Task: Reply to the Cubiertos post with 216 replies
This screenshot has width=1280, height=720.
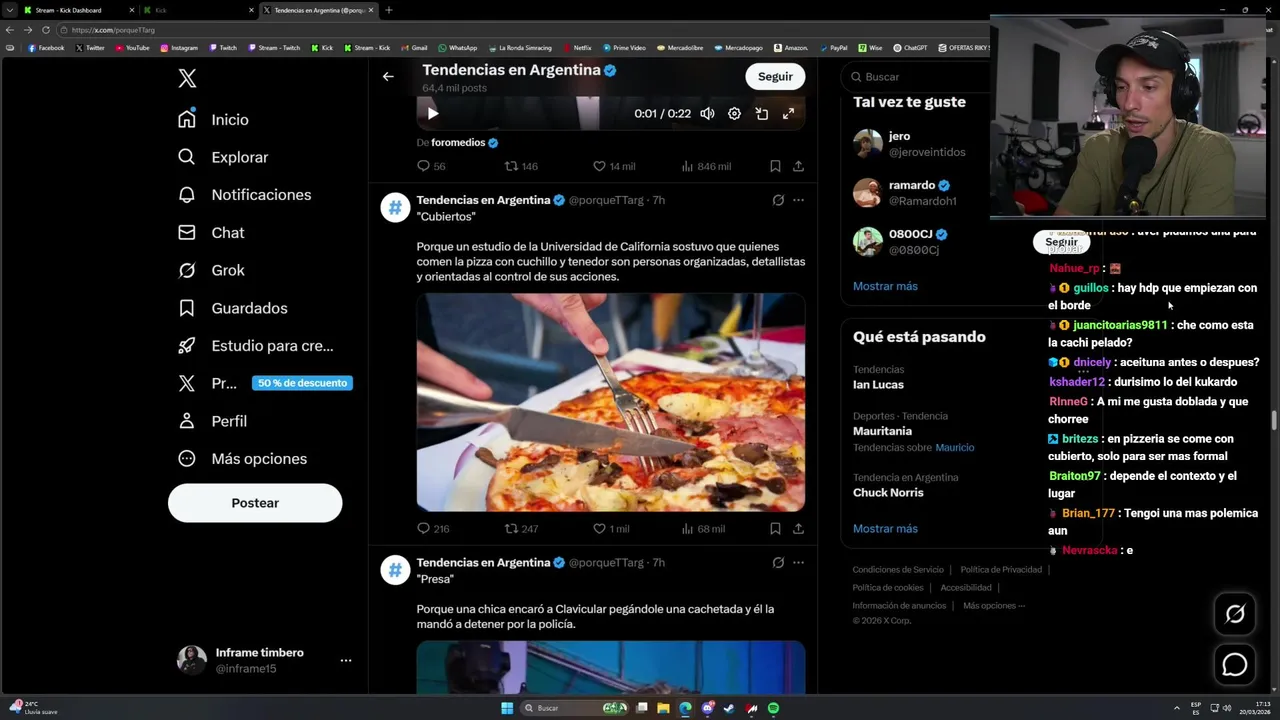Action: [x=433, y=529]
